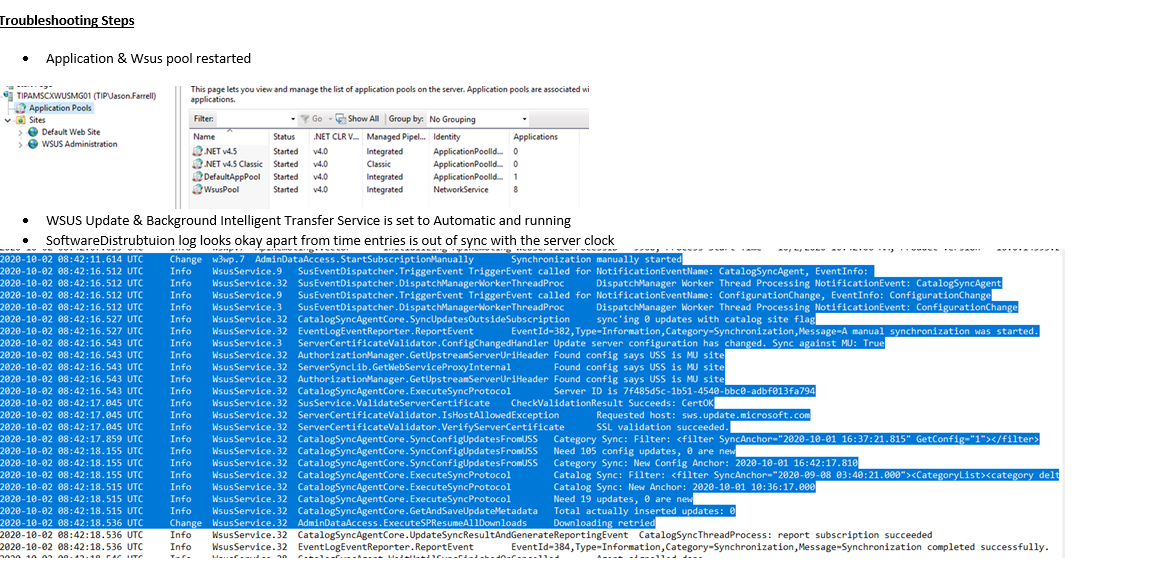This screenshot has width=1155, height=580.
Task: Select the Application Pools node in the sidebar
Action: (x=52, y=108)
